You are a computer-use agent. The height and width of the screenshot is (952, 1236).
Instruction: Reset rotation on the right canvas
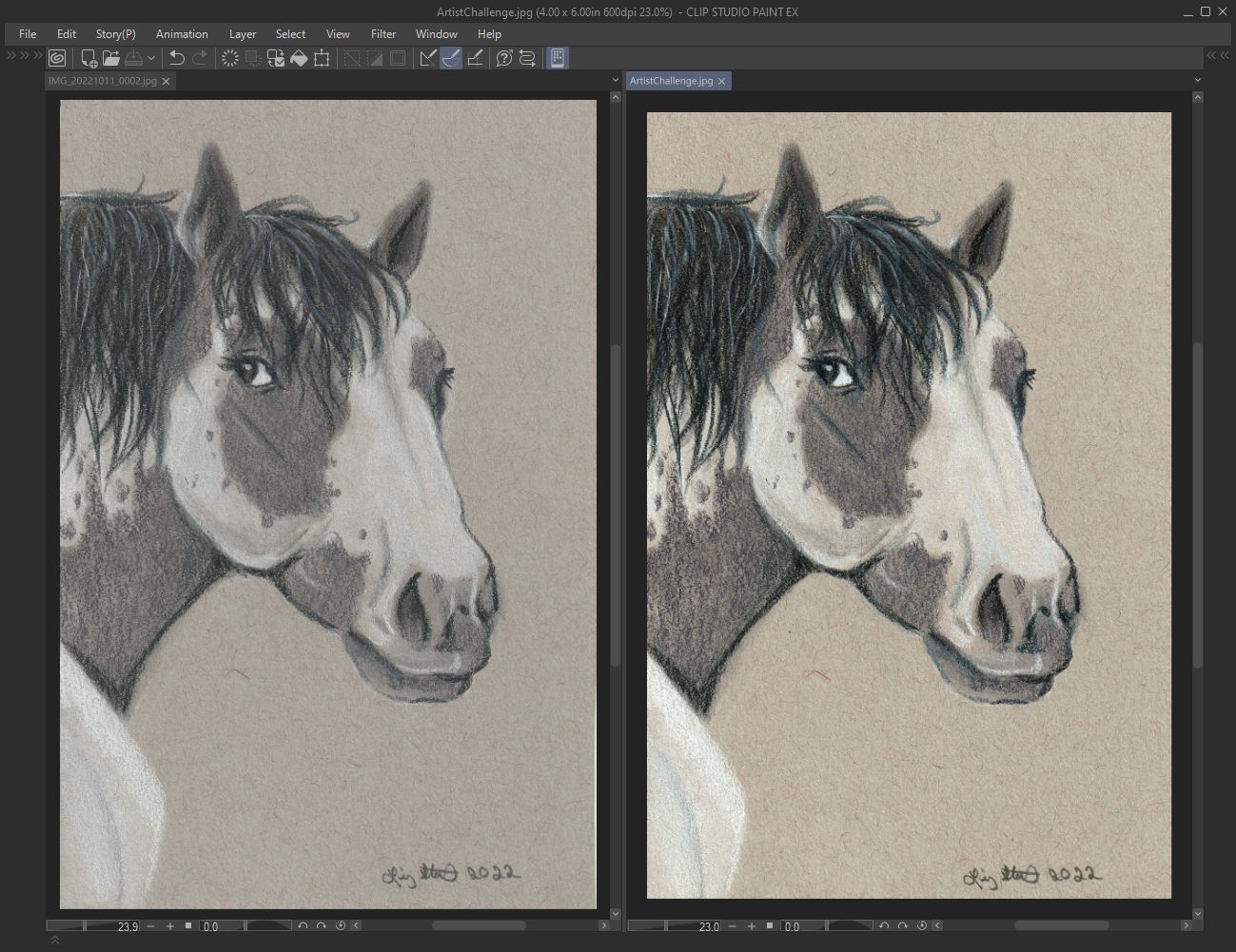[x=922, y=925]
